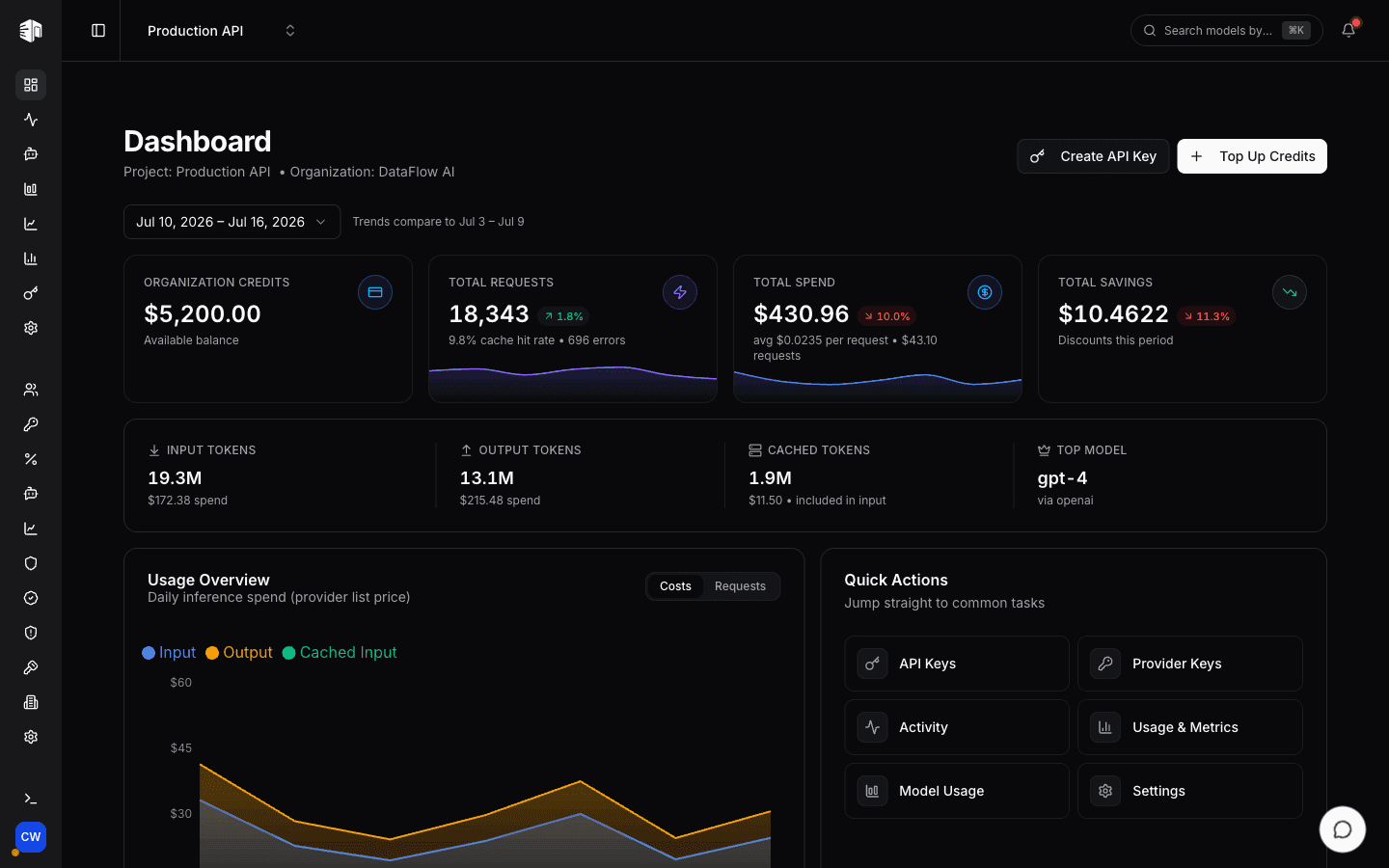
Task: Open the shield alert icon in sidebar
Action: (x=31, y=633)
